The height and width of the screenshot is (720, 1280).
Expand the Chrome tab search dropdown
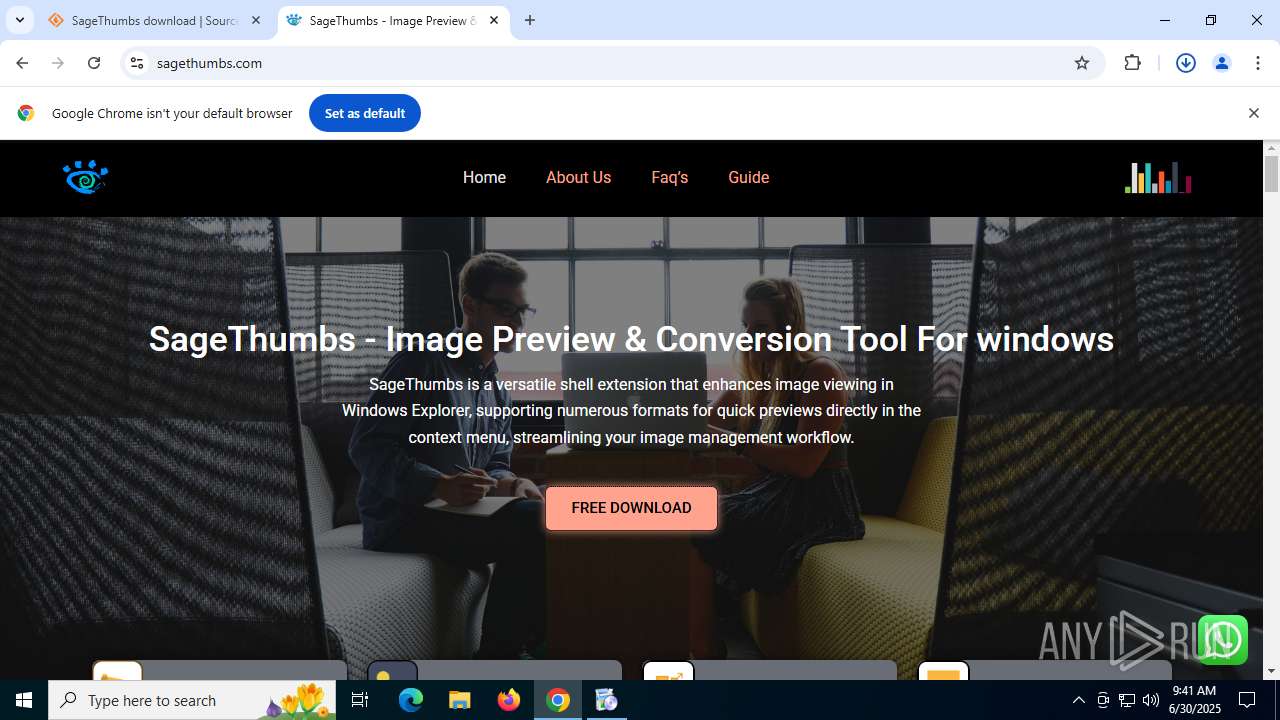tap(19, 20)
